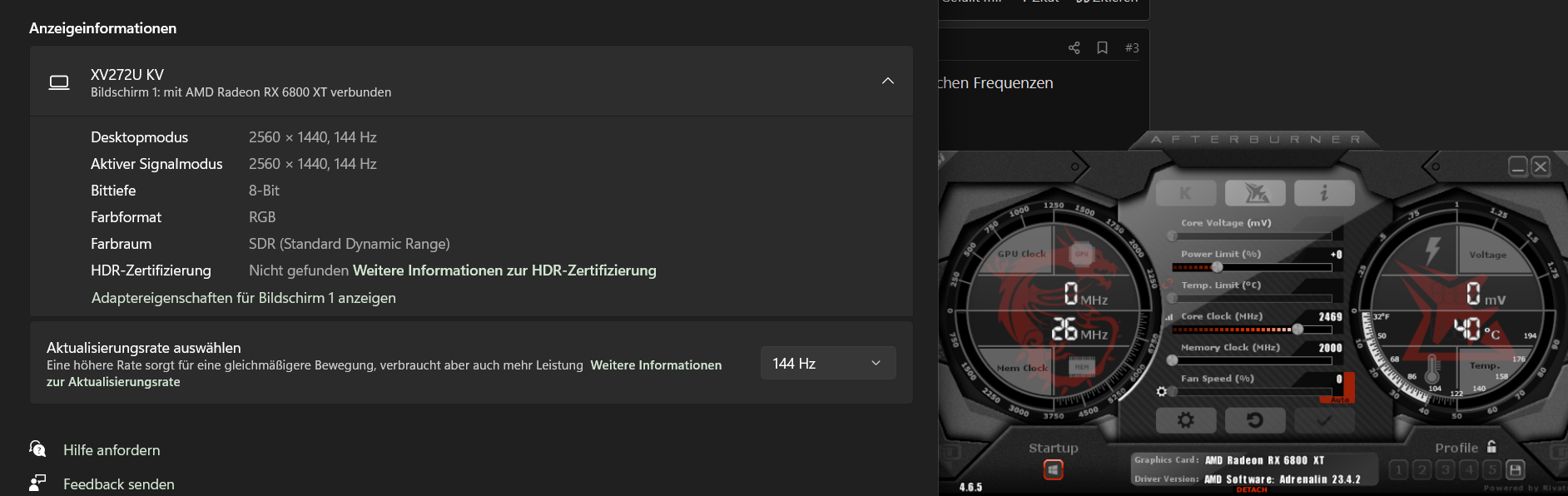Collapse the XV272U KV display info section
1568x496 pixels.
coord(888,81)
